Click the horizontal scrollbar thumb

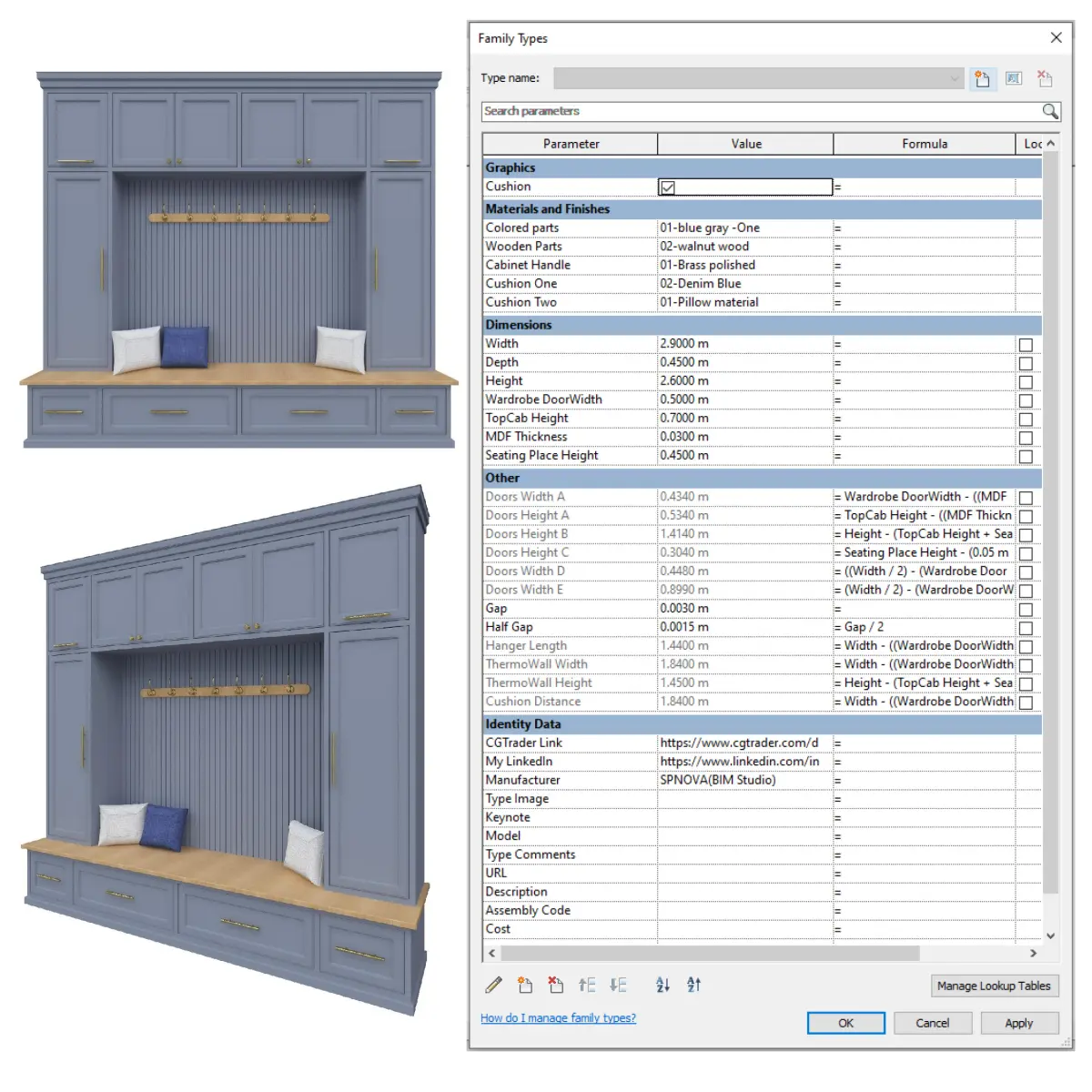[710, 953]
